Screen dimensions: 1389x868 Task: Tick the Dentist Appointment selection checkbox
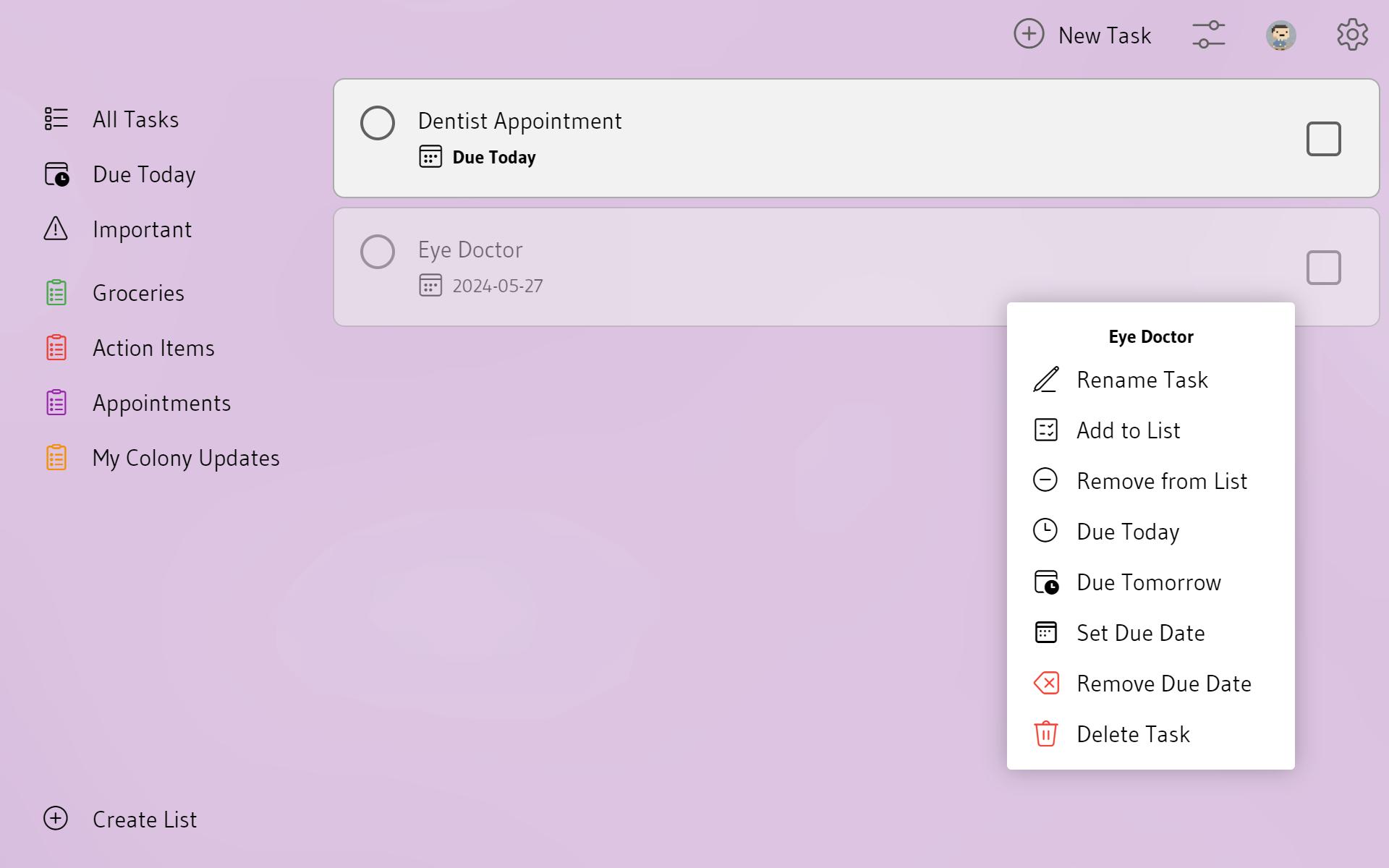1323,138
